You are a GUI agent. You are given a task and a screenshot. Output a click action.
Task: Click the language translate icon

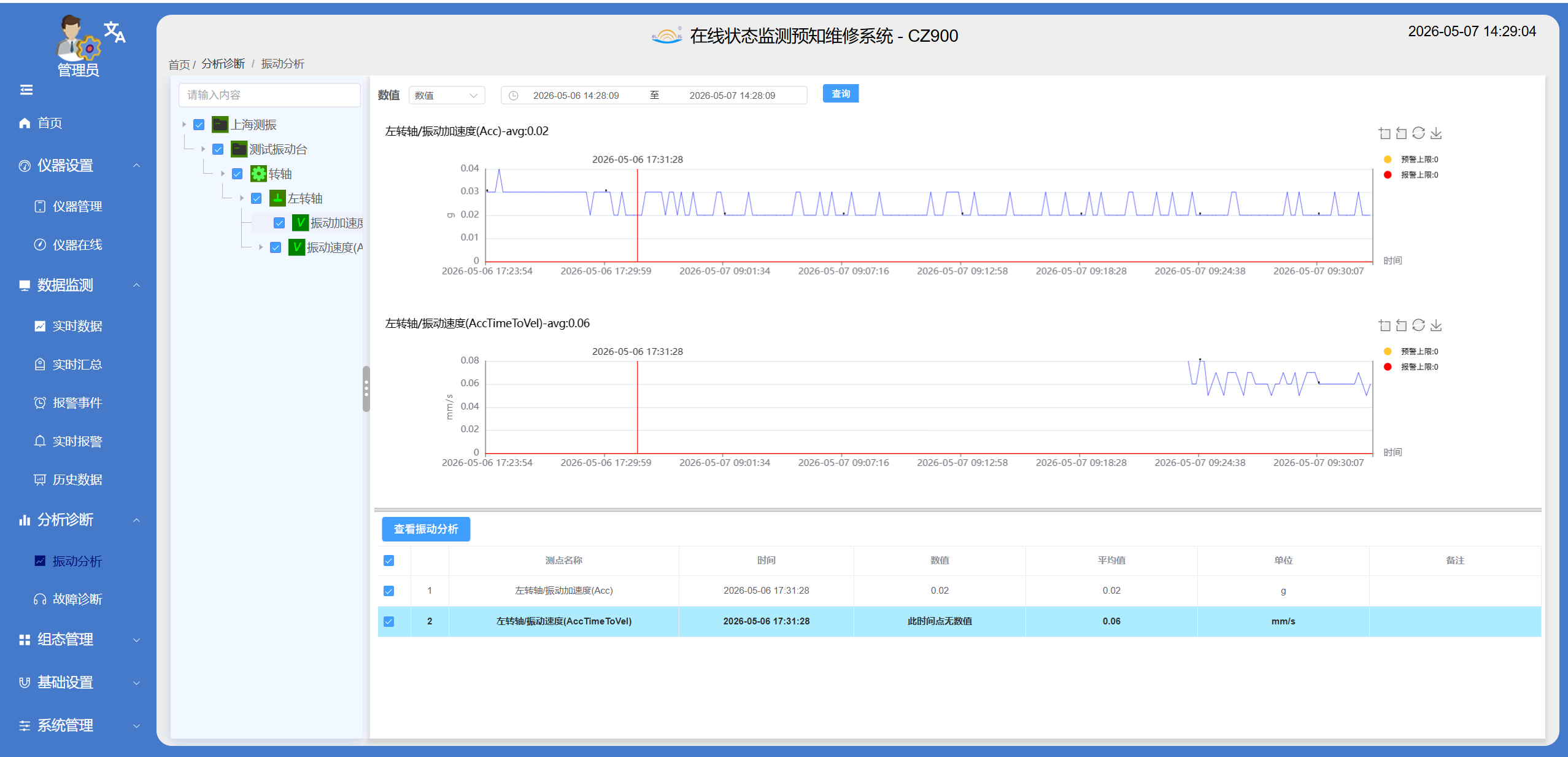tap(115, 32)
